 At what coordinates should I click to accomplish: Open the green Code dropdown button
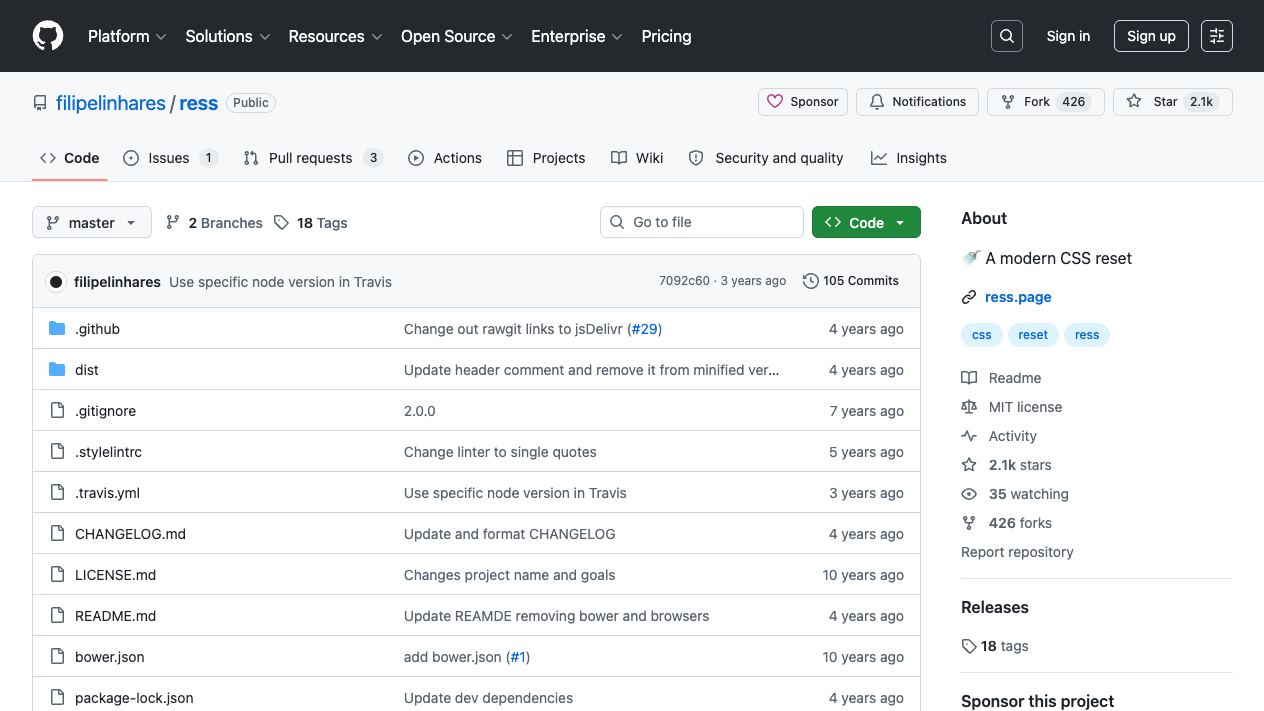pos(866,222)
